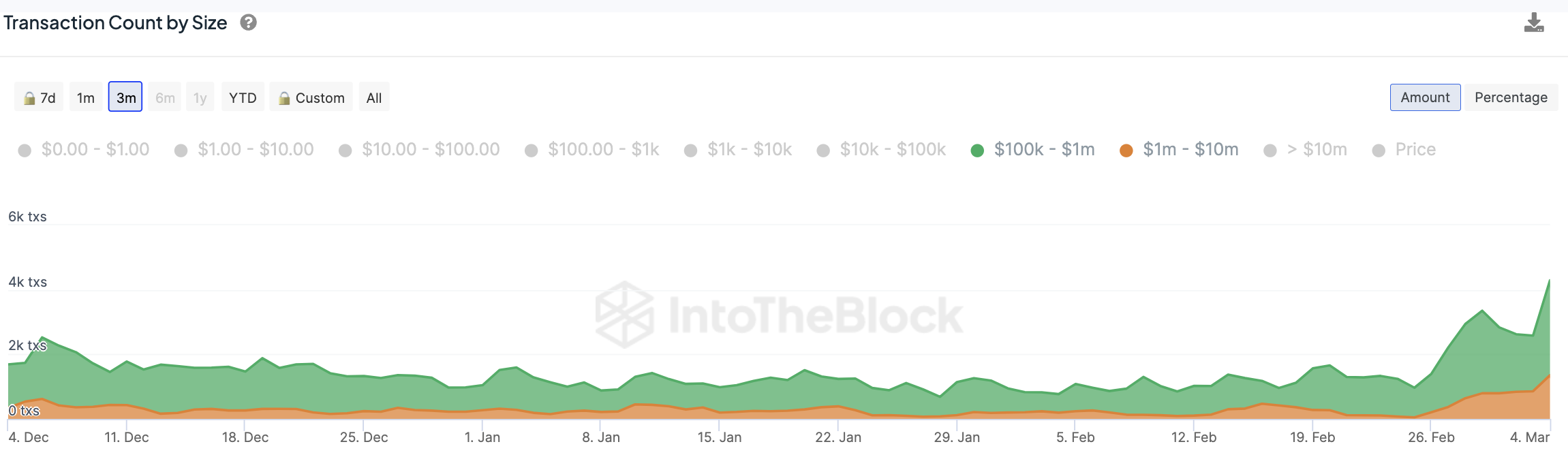Open the locked Custom date range
Screen dimensions: 1568x472
pyautogui.click(x=311, y=97)
